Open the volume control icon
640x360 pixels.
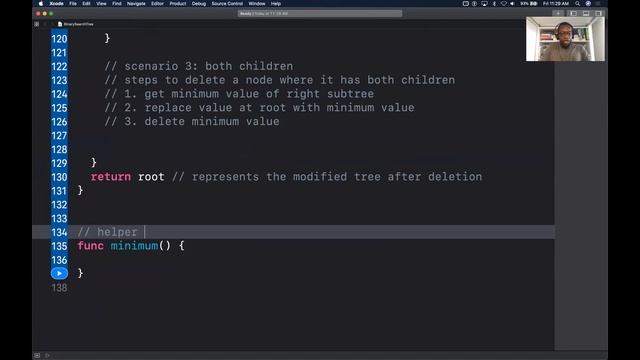512,4
